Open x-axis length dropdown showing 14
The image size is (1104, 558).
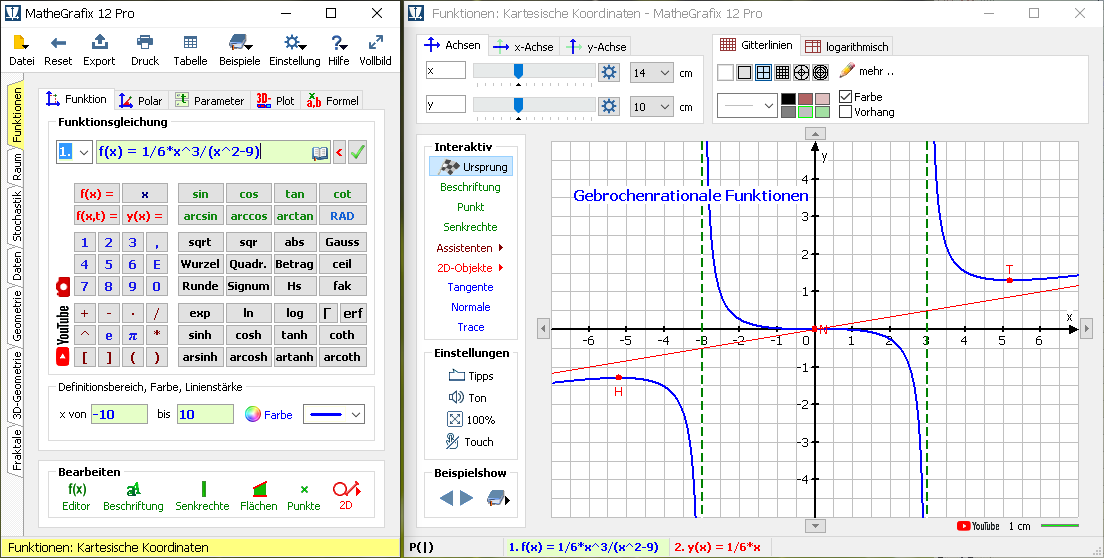coord(652,72)
